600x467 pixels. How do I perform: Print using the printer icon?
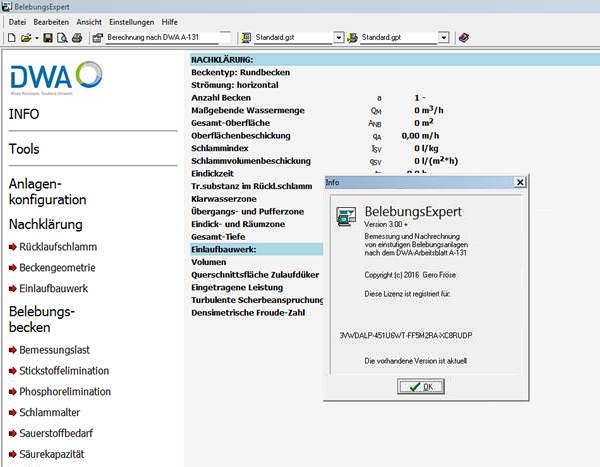pos(77,38)
